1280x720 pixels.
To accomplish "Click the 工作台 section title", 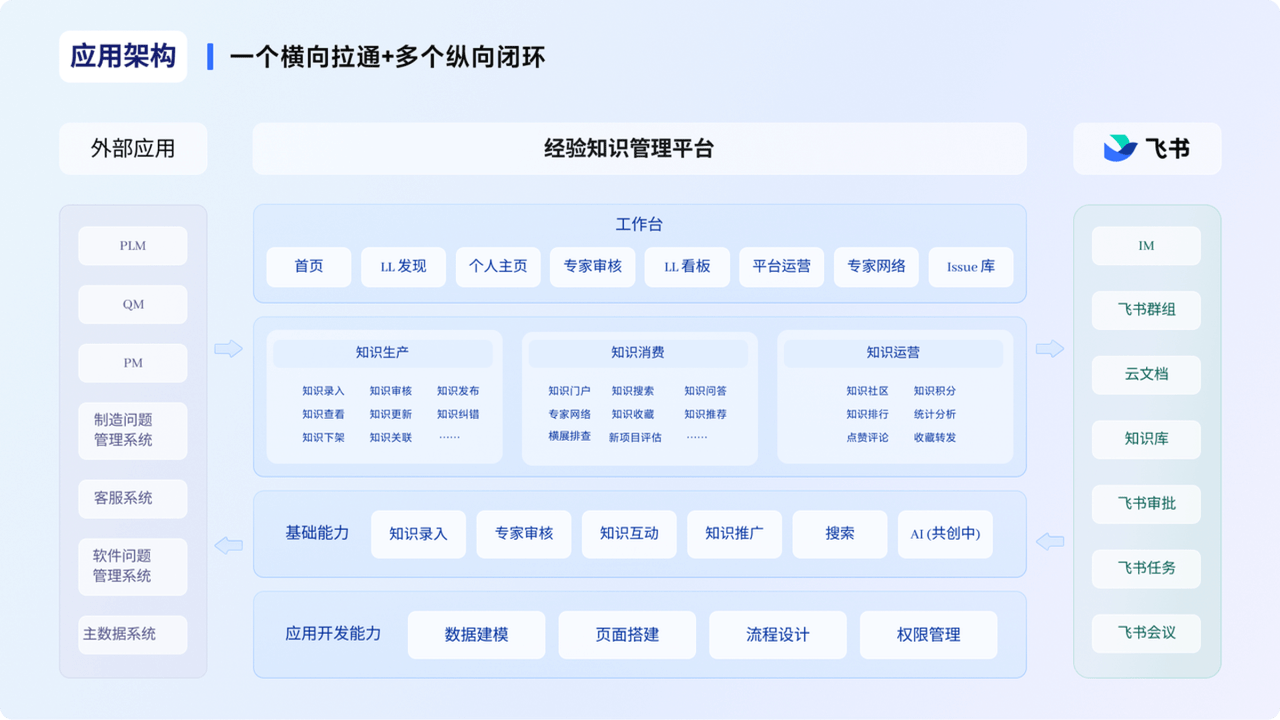I will 639,225.
